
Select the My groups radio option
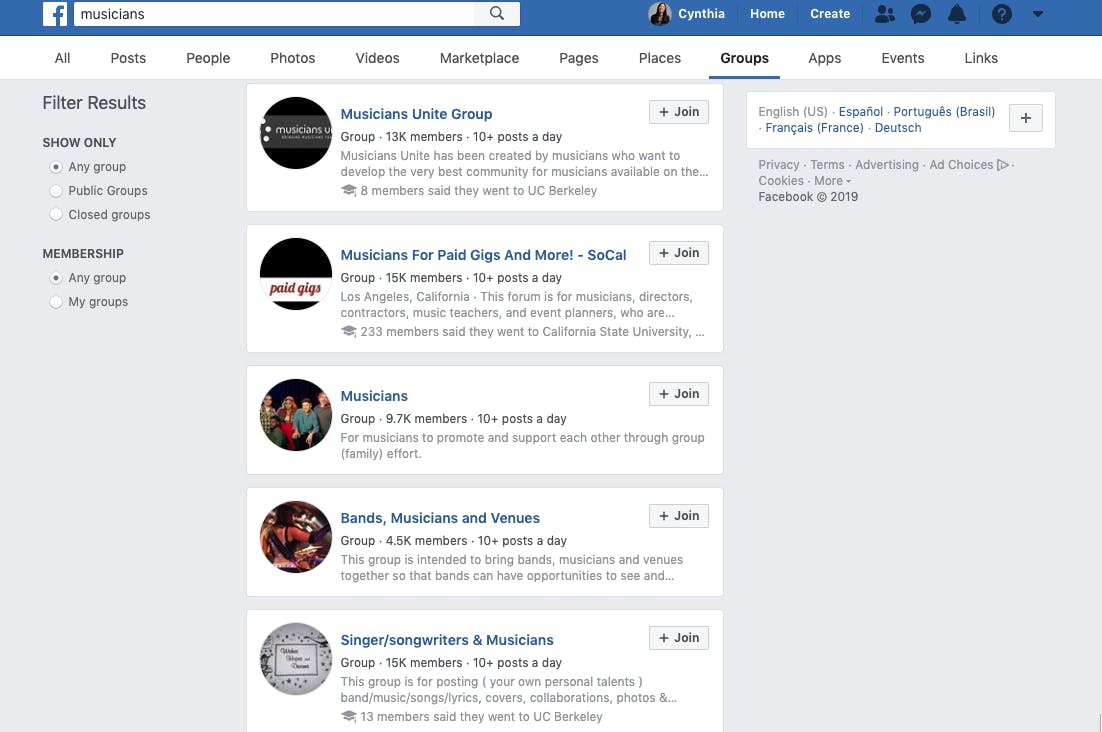point(56,302)
